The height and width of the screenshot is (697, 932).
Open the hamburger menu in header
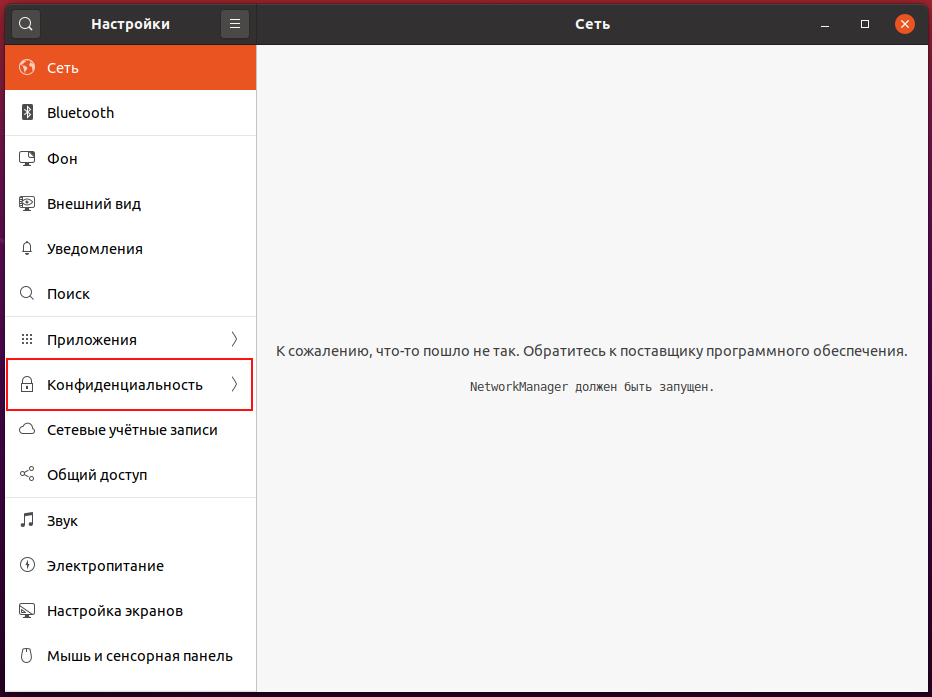point(235,24)
